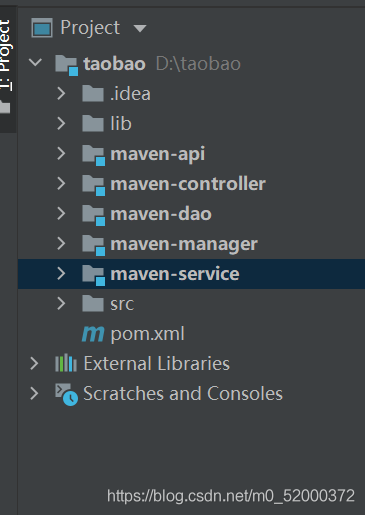
Task: Select the pom.xml file name
Action: (147, 334)
